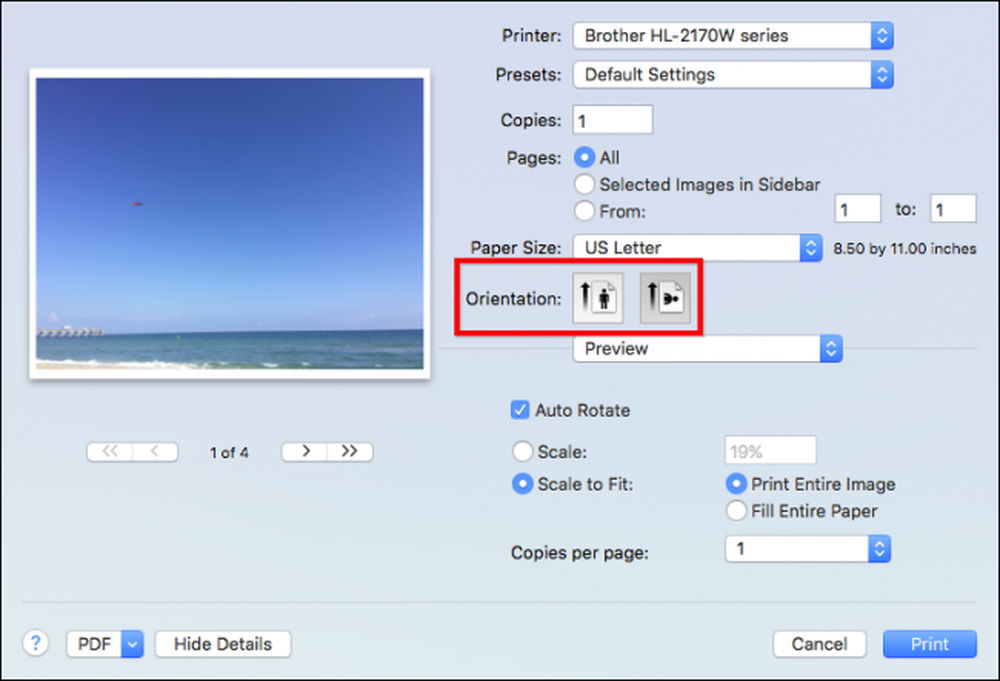1000x681 pixels.
Task: Select the Scale radio button
Action: (522, 451)
